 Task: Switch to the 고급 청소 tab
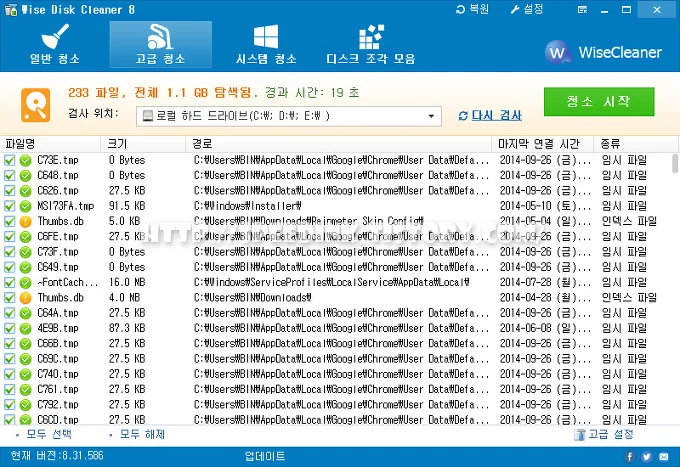coord(160,44)
